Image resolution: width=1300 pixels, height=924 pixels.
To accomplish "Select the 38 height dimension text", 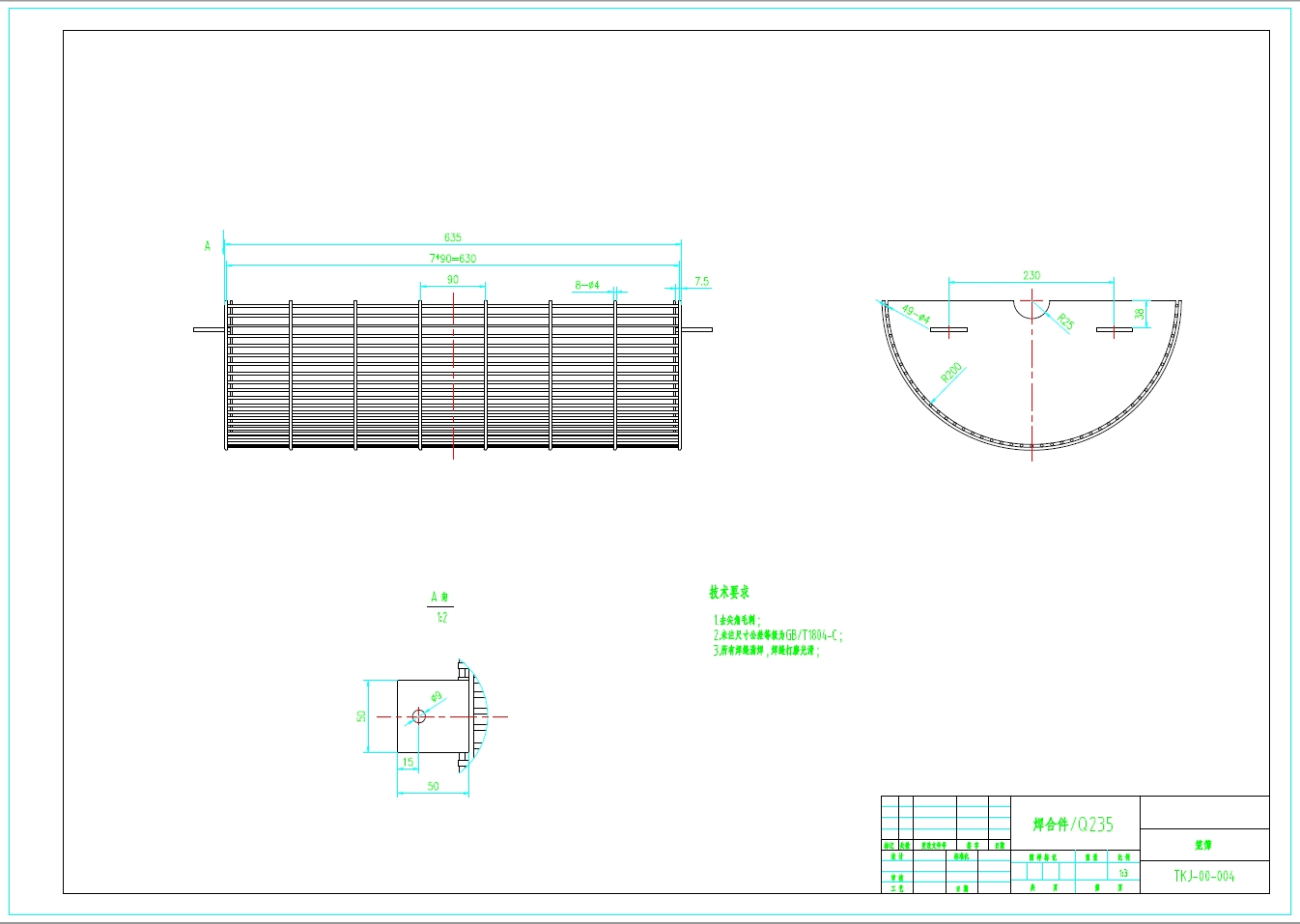I will click(1140, 313).
